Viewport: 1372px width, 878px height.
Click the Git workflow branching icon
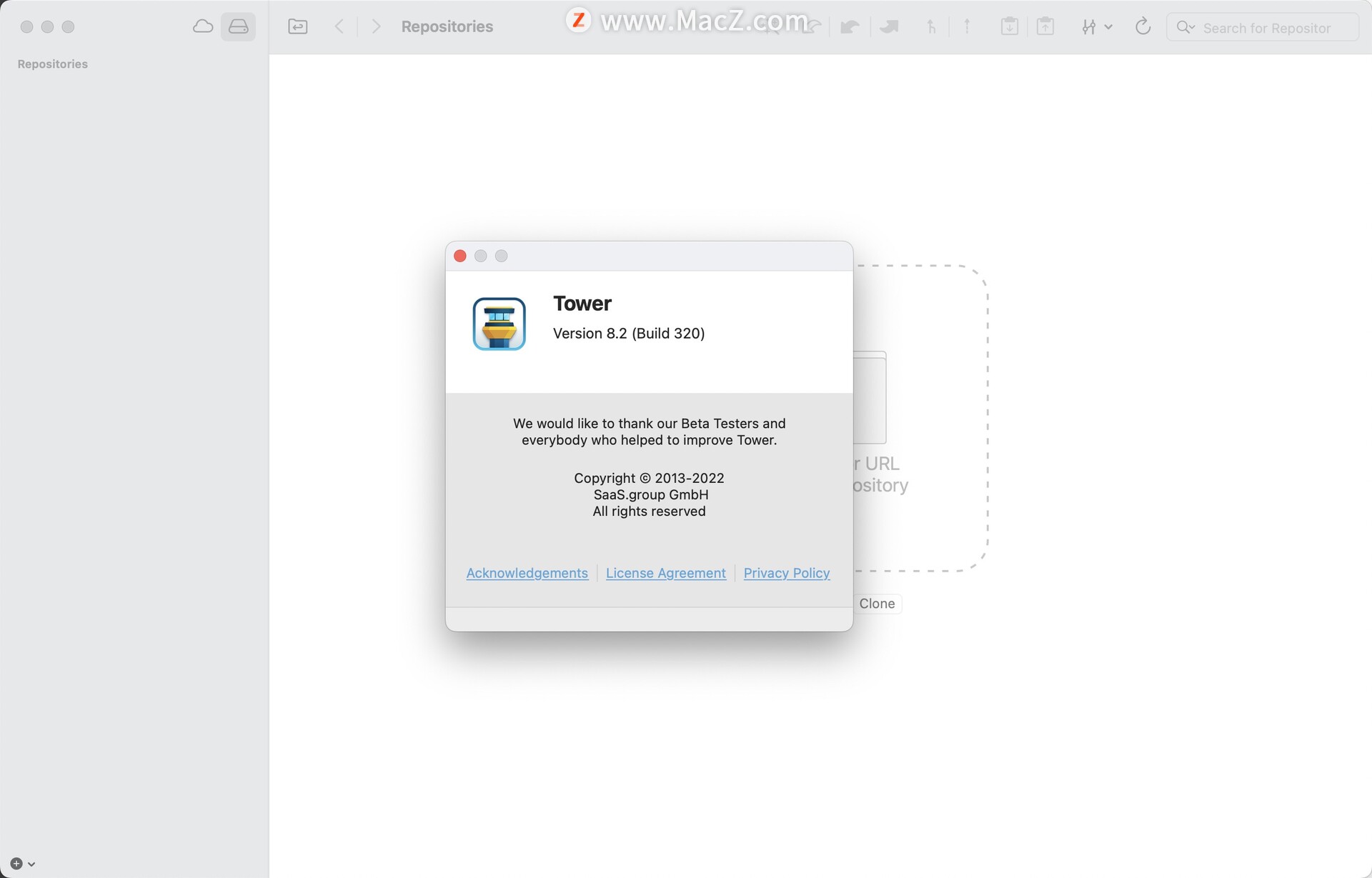pyautogui.click(x=1088, y=27)
